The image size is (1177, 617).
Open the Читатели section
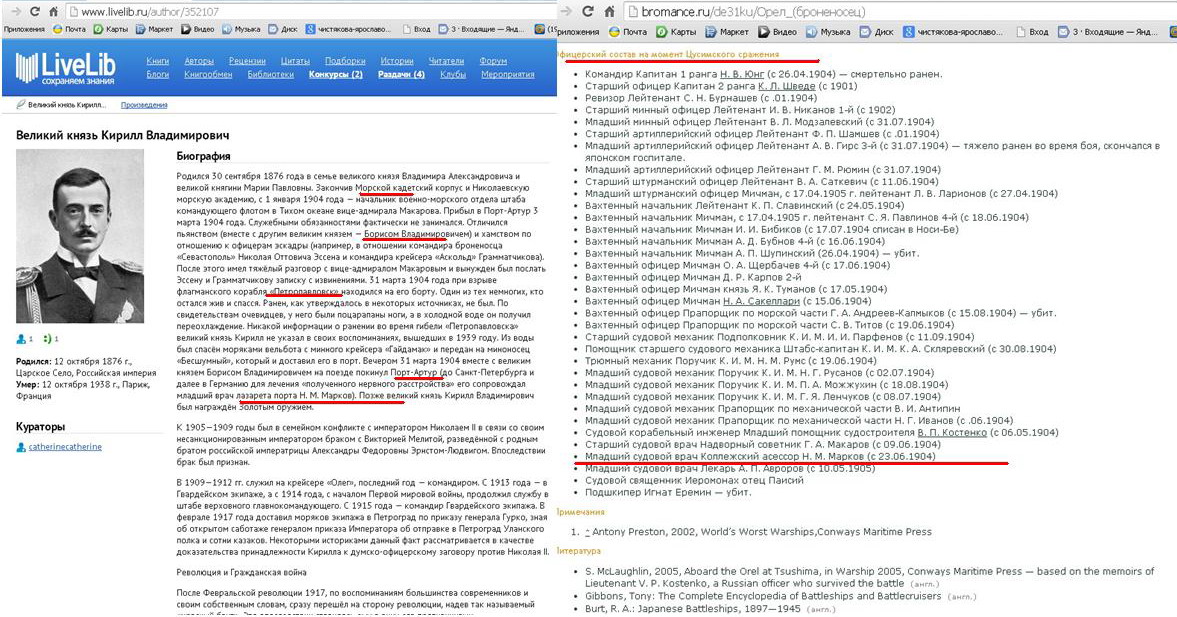click(447, 61)
